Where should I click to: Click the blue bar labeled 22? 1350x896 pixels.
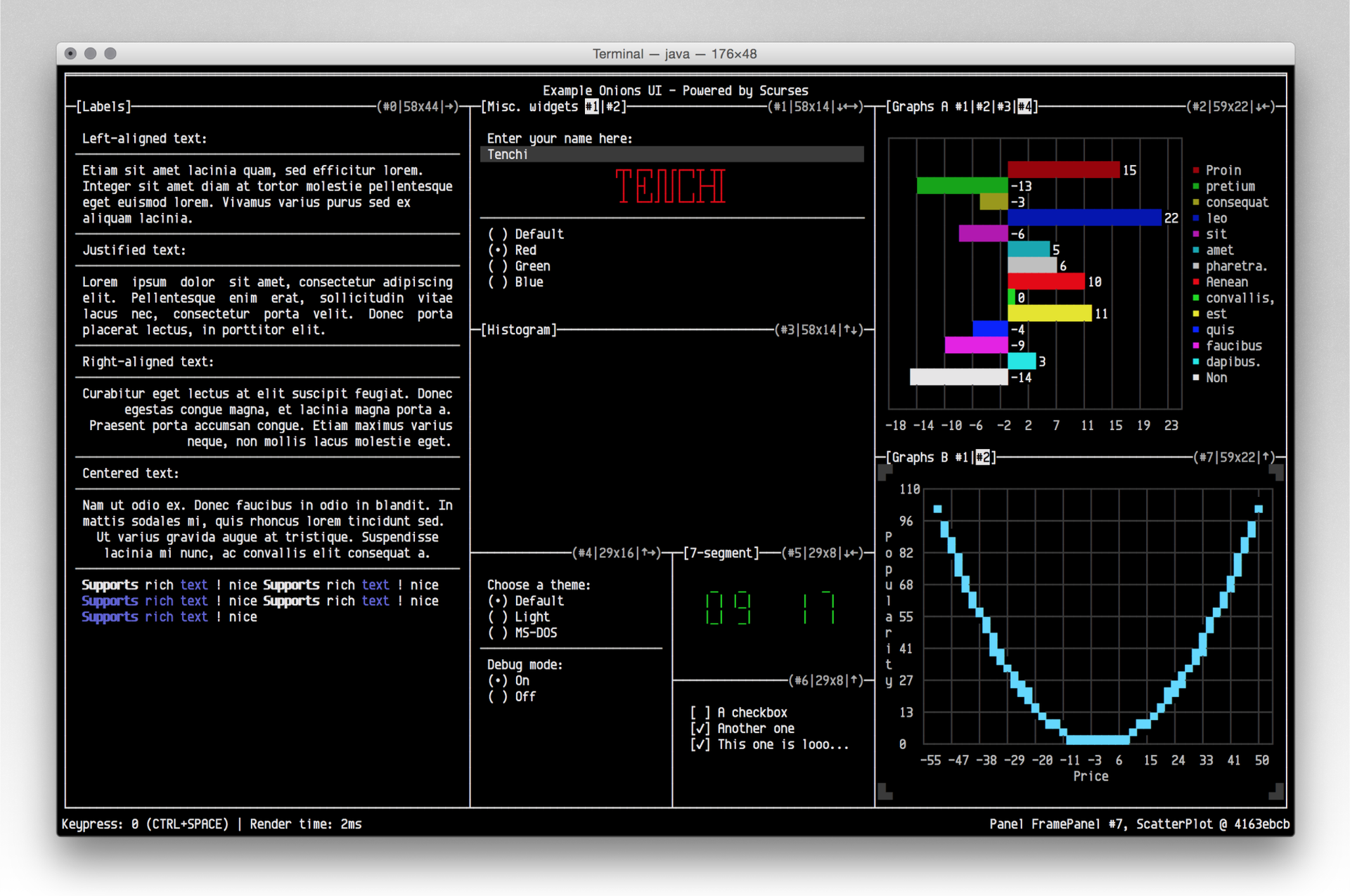[x=1085, y=218]
